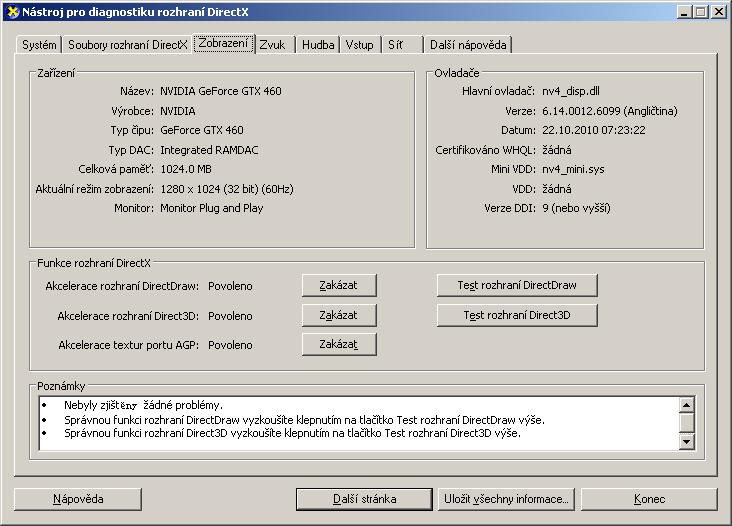Switch to the Vstup tab

pos(360,45)
